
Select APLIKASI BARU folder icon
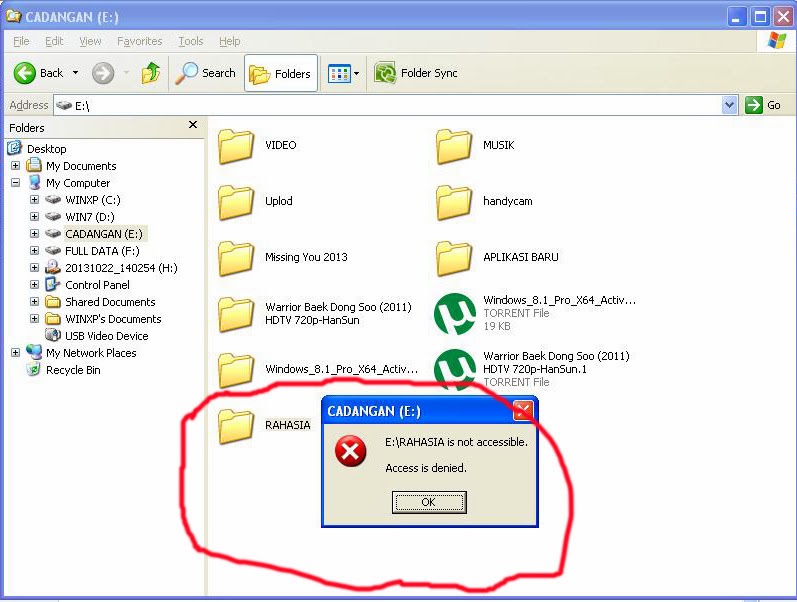pyautogui.click(x=453, y=258)
